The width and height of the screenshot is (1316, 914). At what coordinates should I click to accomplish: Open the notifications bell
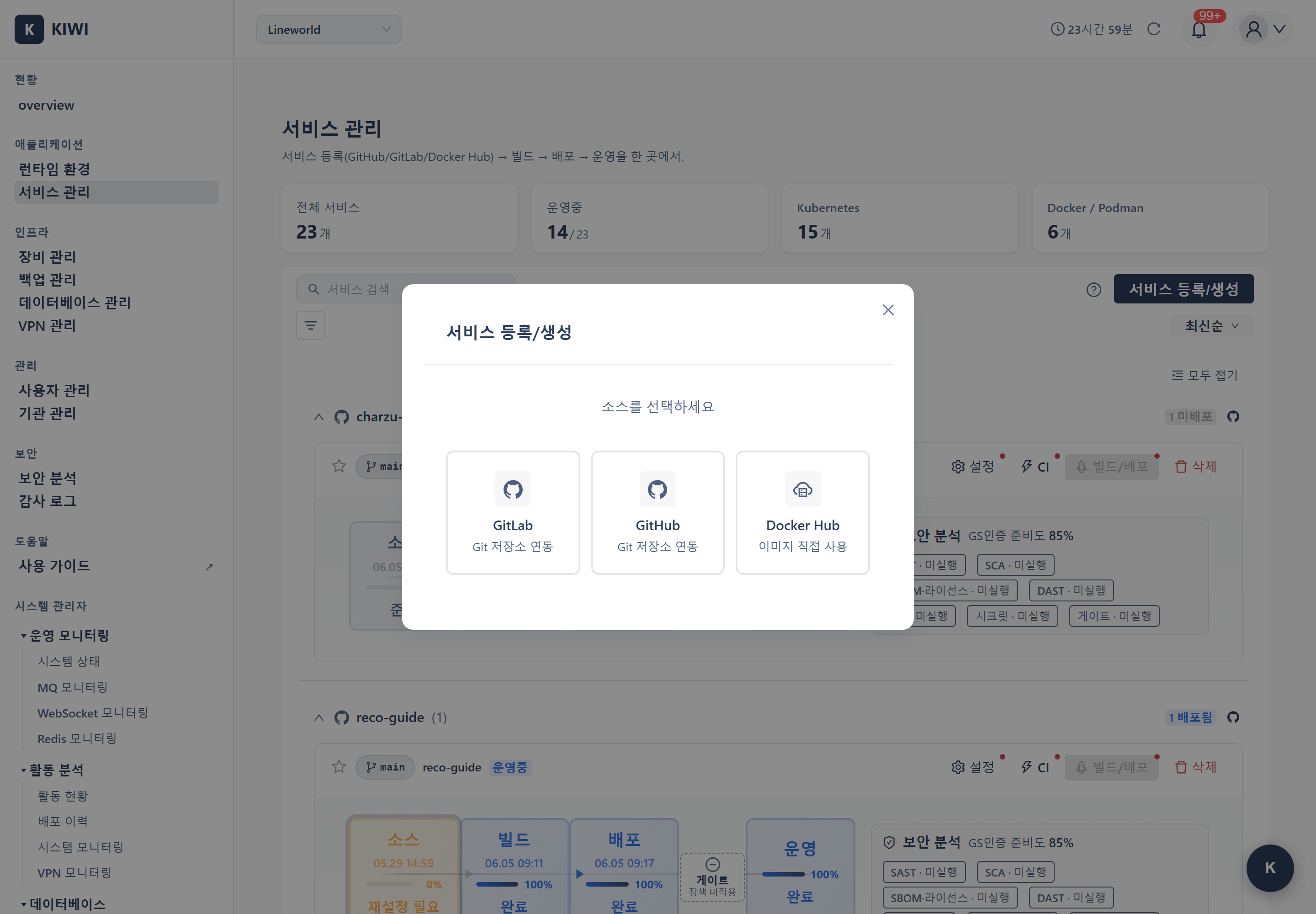[x=1199, y=29]
